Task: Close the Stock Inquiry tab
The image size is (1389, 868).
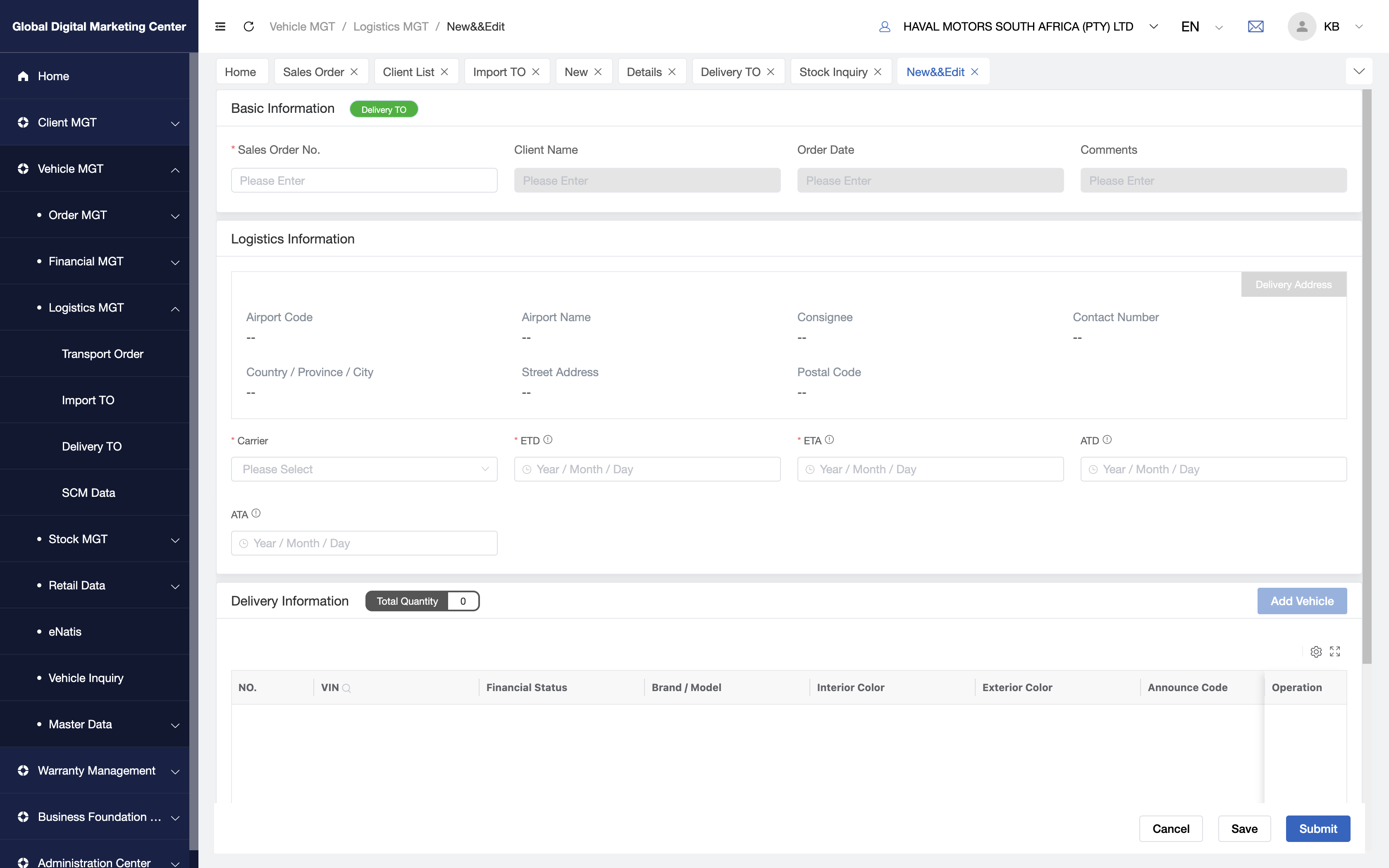Action: [878, 72]
